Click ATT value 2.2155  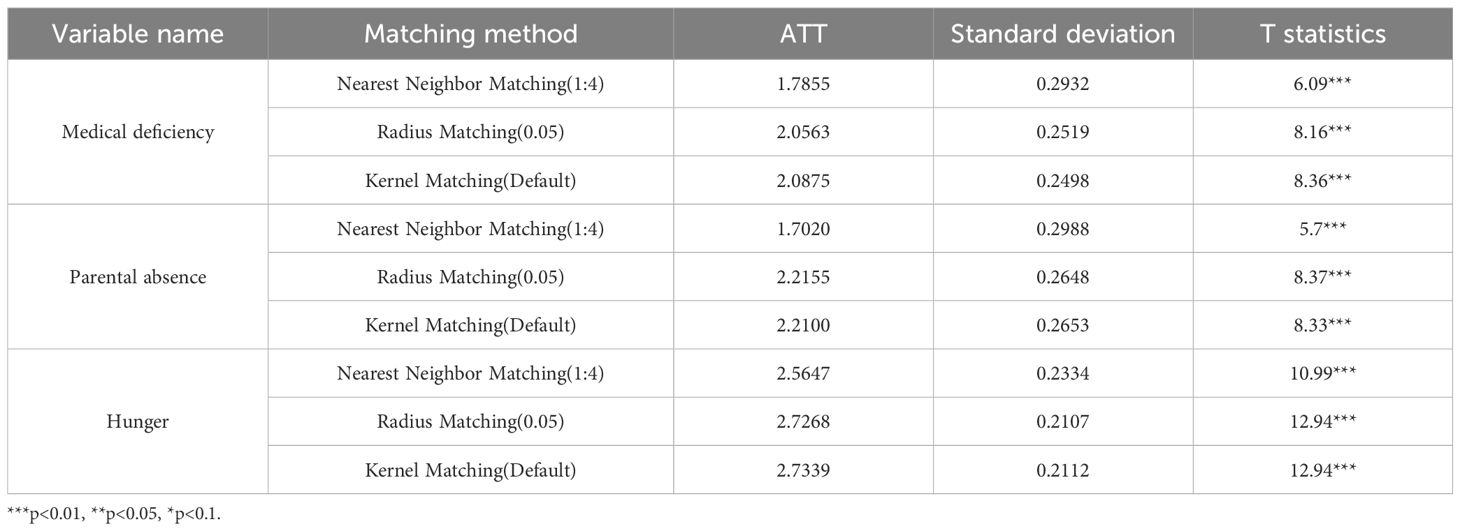pos(802,277)
